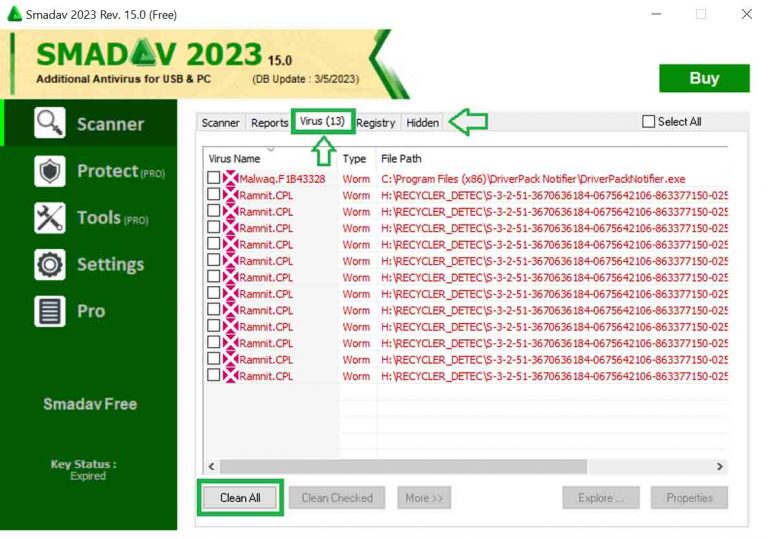
Task: Select the Scanner label in sidebar
Action: coord(111,124)
